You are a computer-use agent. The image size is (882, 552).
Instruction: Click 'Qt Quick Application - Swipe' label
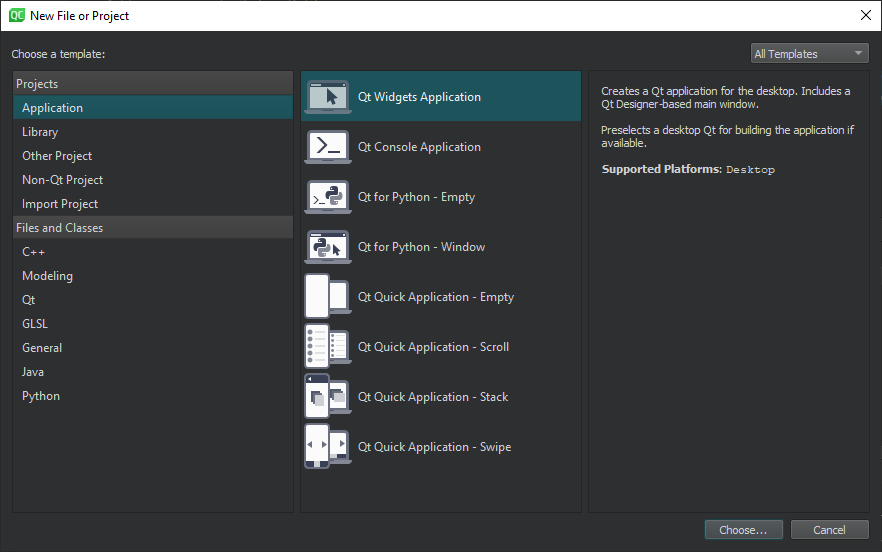tap(434, 447)
